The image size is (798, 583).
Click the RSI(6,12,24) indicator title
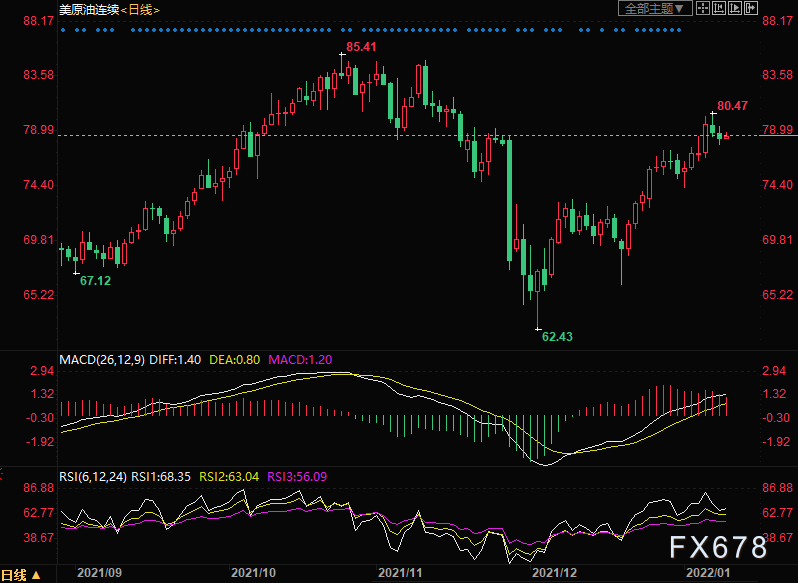(93, 477)
